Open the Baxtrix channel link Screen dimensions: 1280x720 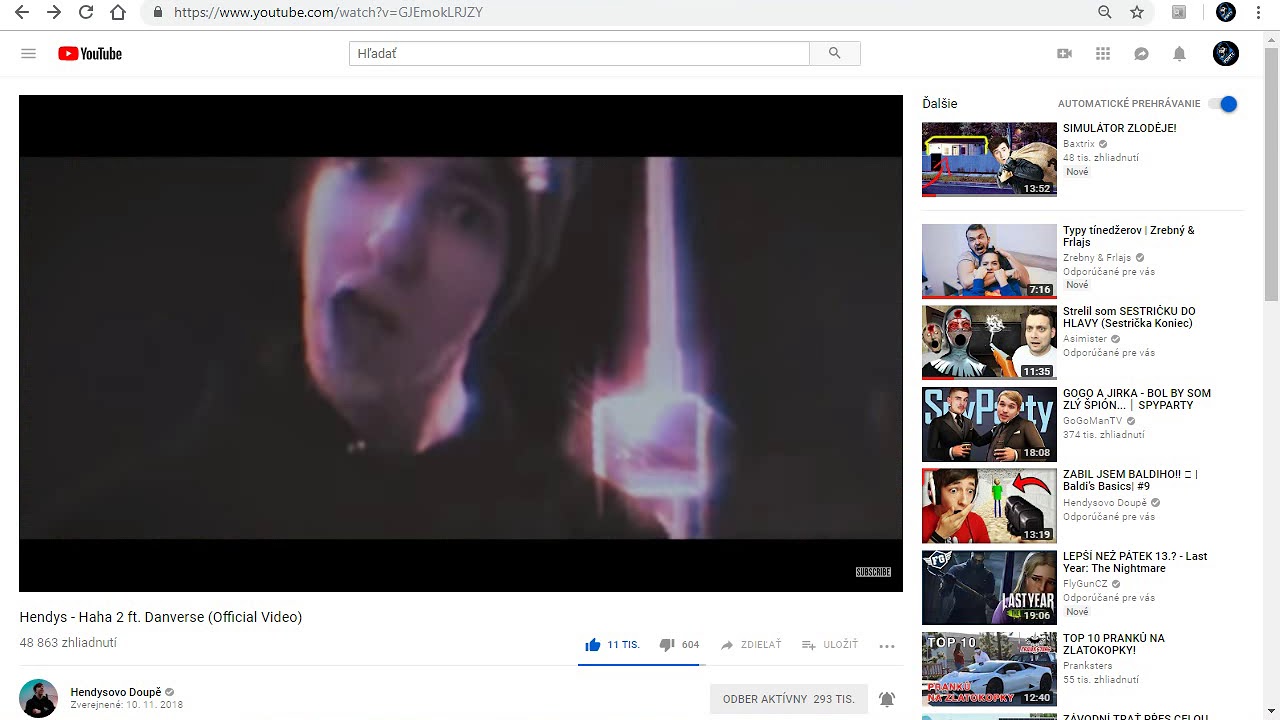pos(1079,144)
